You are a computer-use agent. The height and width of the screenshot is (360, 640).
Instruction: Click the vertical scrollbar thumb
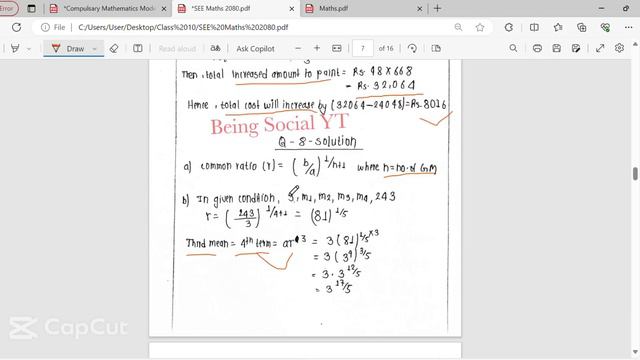click(x=636, y=173)
